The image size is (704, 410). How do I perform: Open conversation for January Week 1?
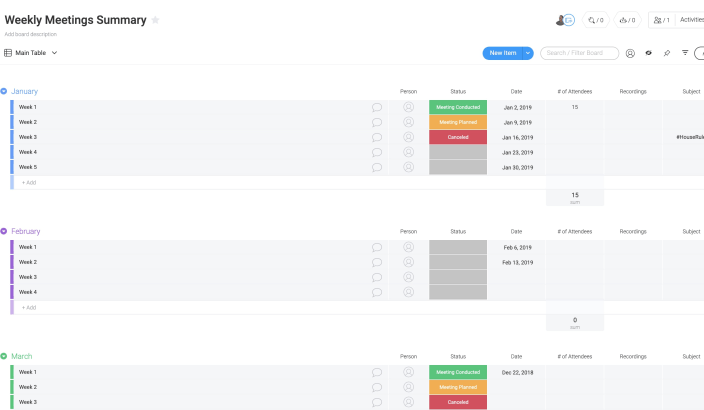(x=377, y=107)
